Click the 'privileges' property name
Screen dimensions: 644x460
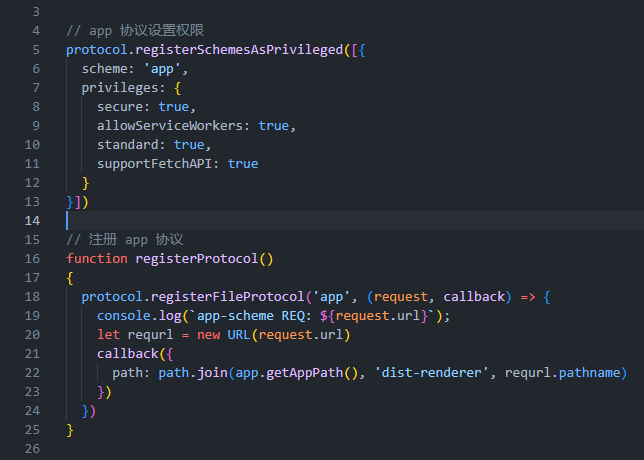pyautogui.click(x=120, y=88)
